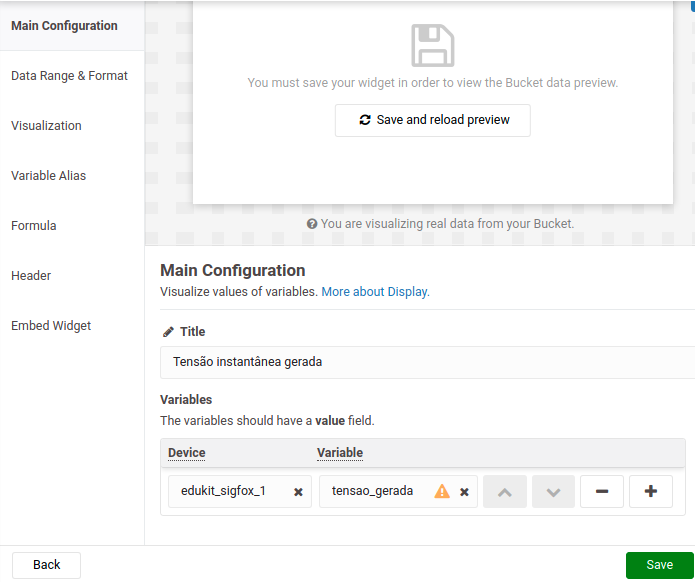695x582 pixels.
Task: Click the Variables section heading
Action: (186, 399)
